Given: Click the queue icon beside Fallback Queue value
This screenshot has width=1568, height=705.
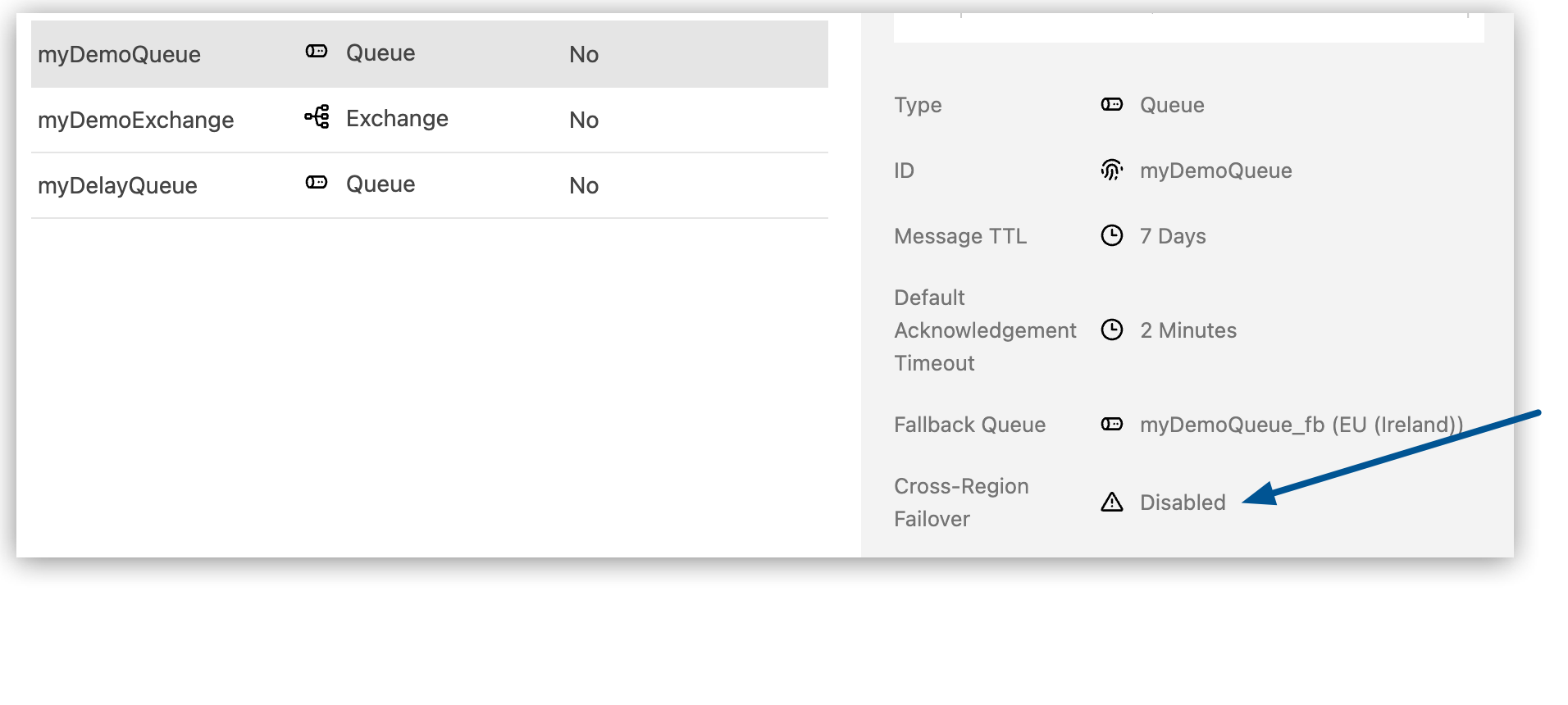Looking at the screenshot, I should [1111, 424].
